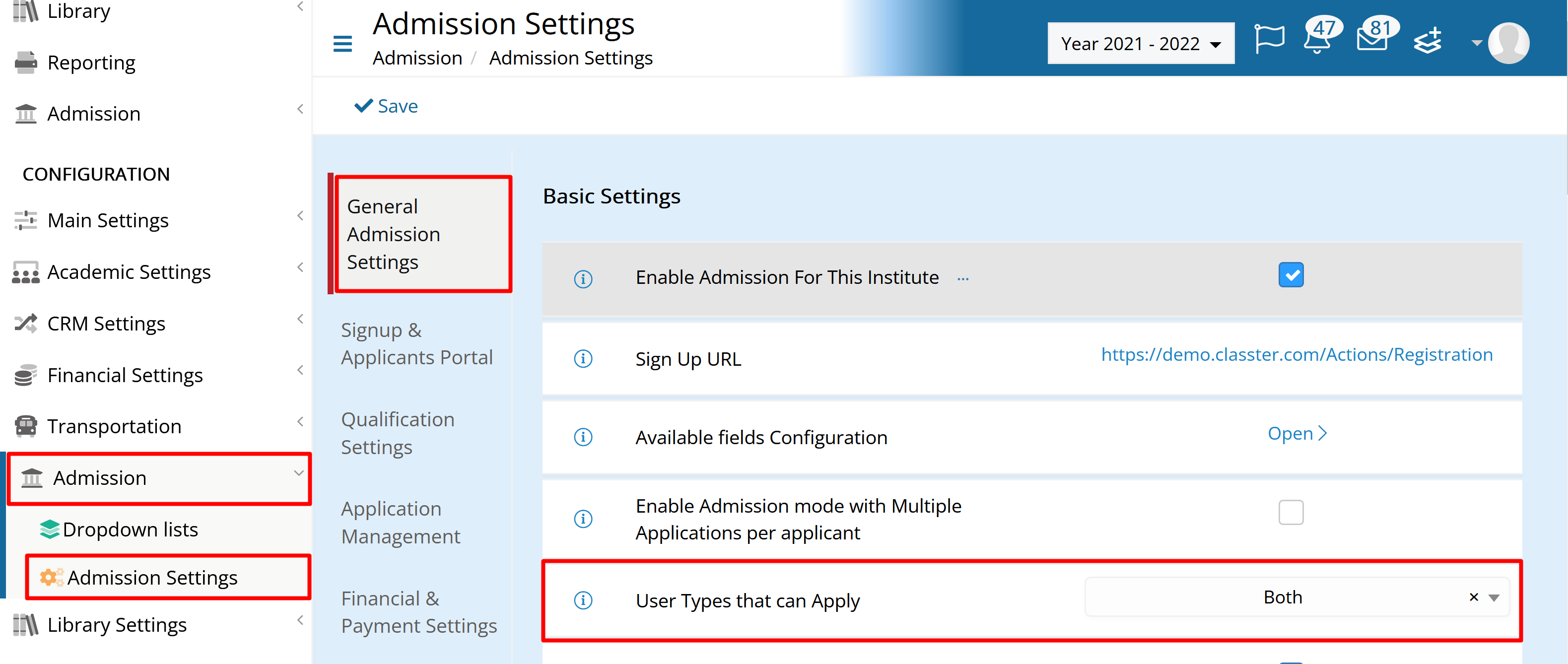
Task: Open the demo.classter.com Registration link
Action: click(1296, 354)
